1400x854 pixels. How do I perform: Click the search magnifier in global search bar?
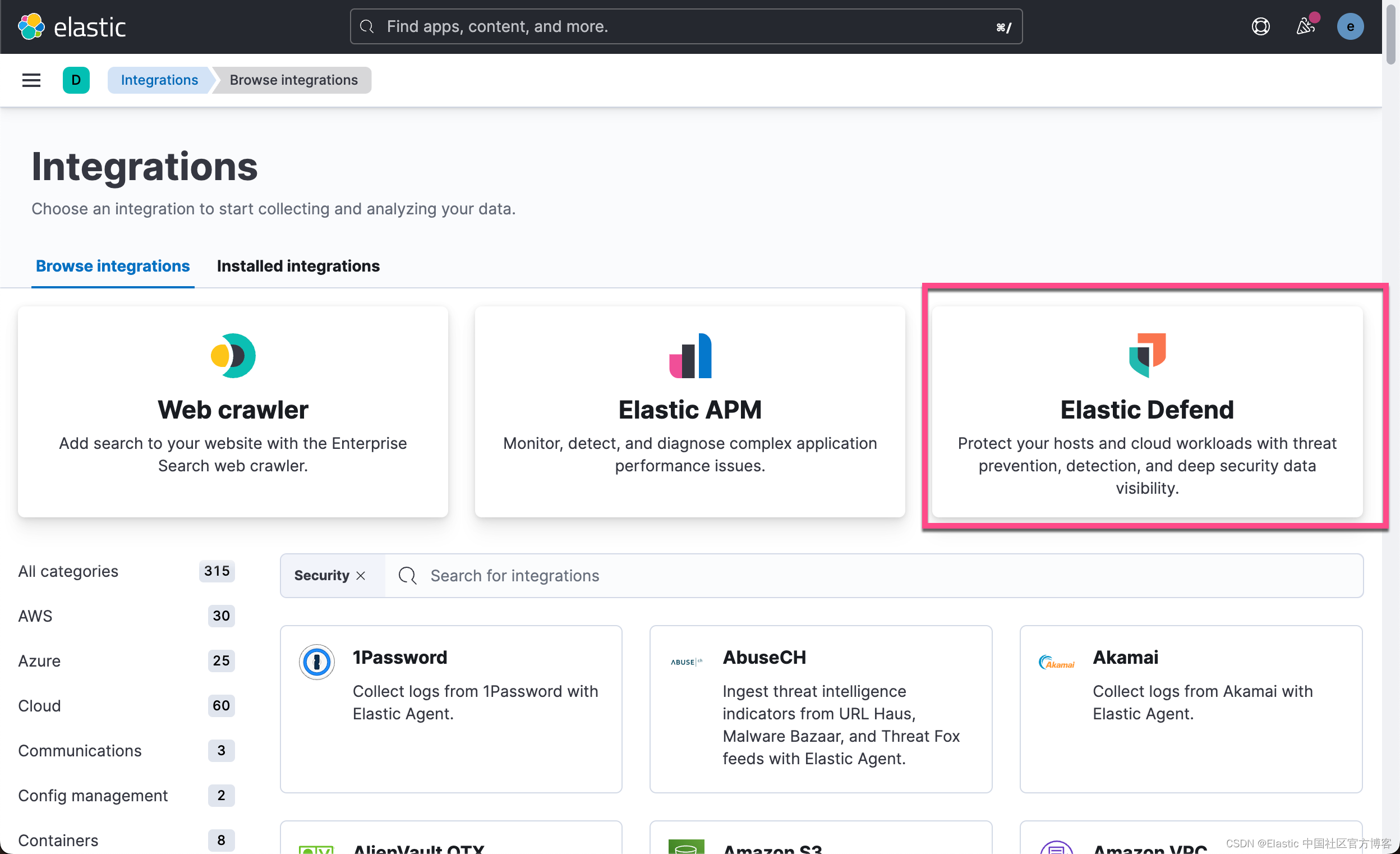coord(367,27)
